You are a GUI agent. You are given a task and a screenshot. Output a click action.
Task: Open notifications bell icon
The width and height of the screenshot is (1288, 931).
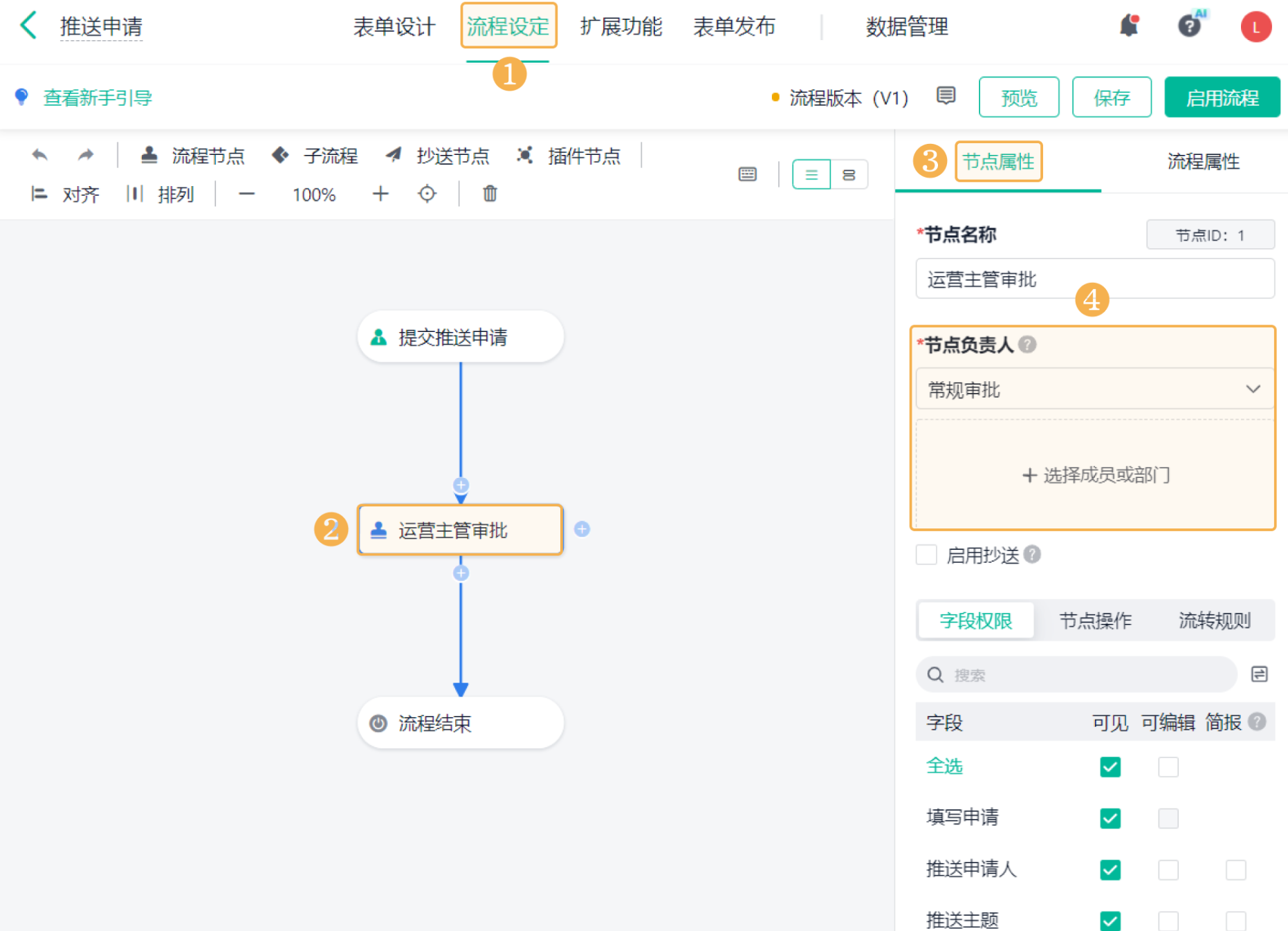[x=1129, y=26]
